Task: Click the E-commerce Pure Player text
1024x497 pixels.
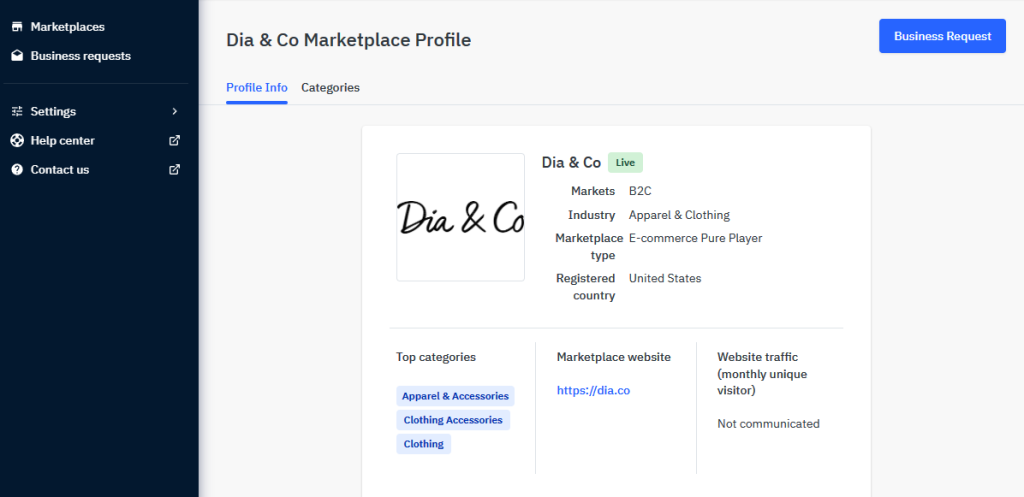Action: (696, 238)
